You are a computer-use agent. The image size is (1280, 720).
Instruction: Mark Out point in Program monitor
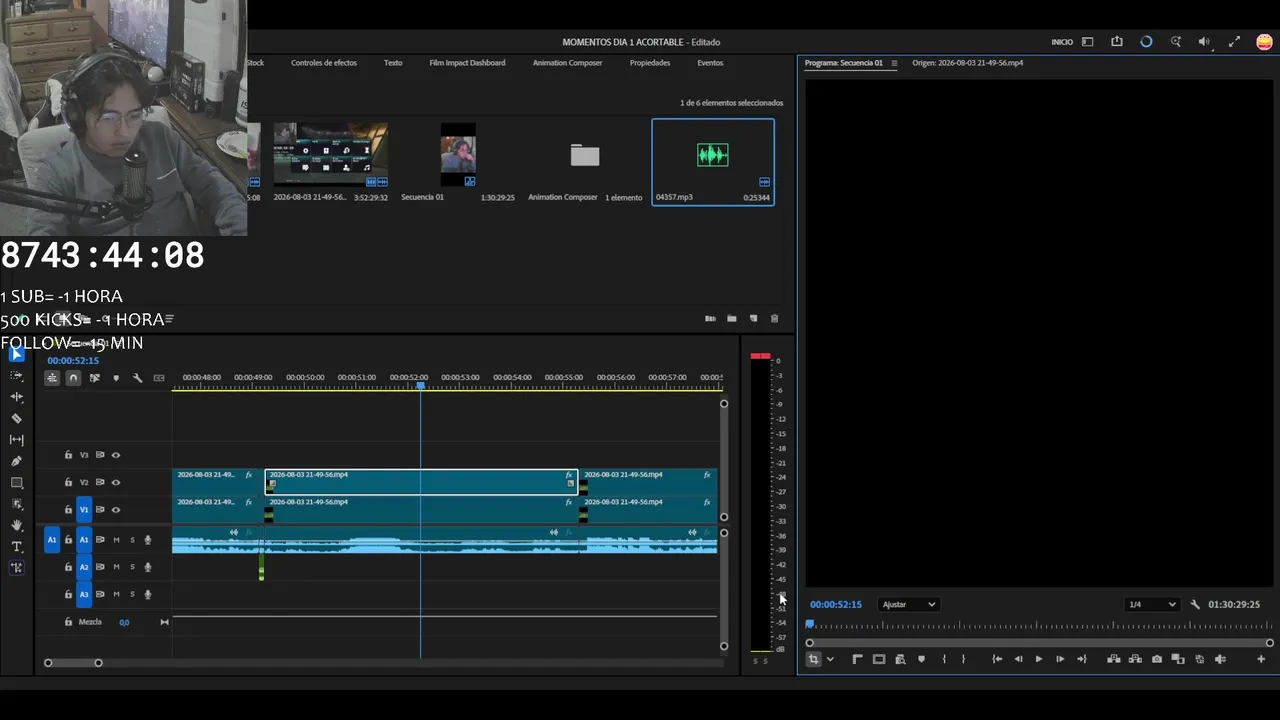click(x=963, y=659)
